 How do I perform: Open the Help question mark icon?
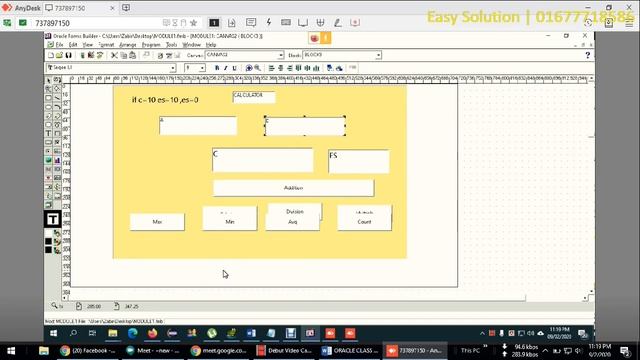pos(587,55)
